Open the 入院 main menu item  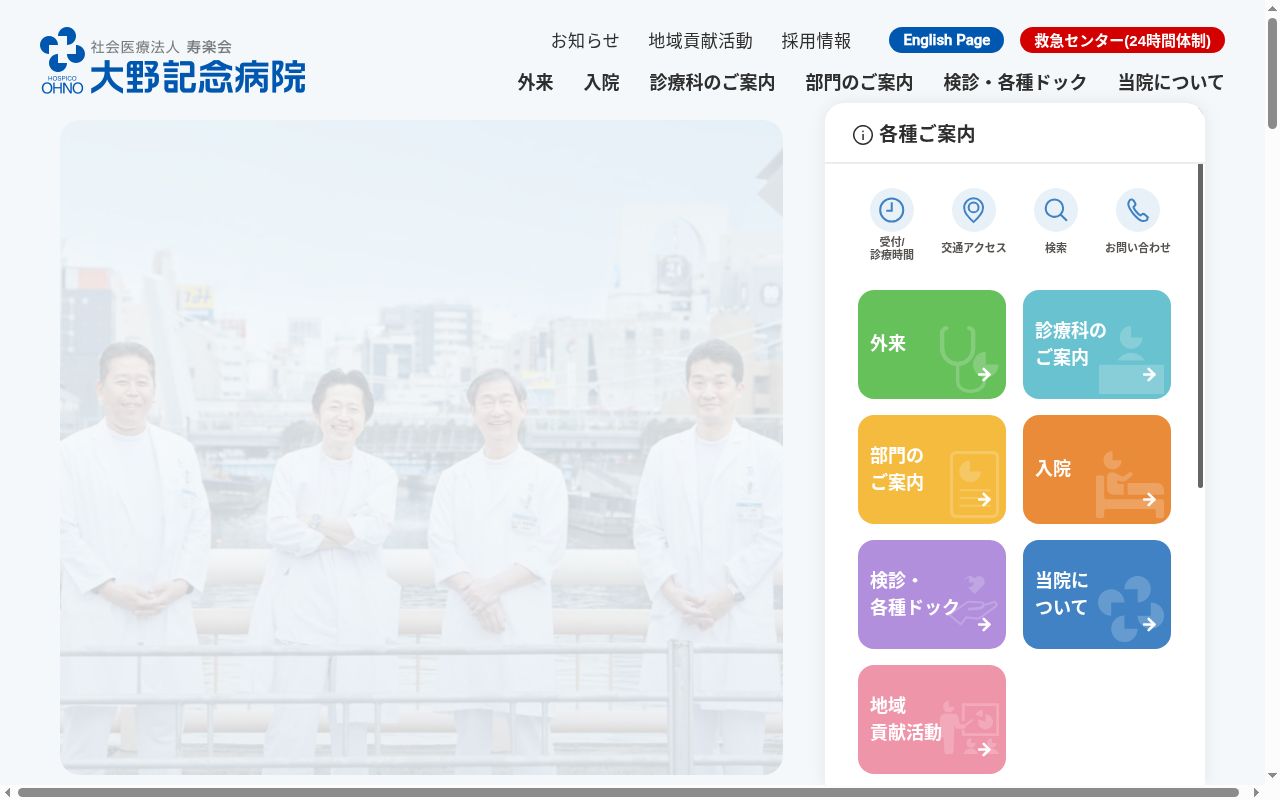[601, 83]
